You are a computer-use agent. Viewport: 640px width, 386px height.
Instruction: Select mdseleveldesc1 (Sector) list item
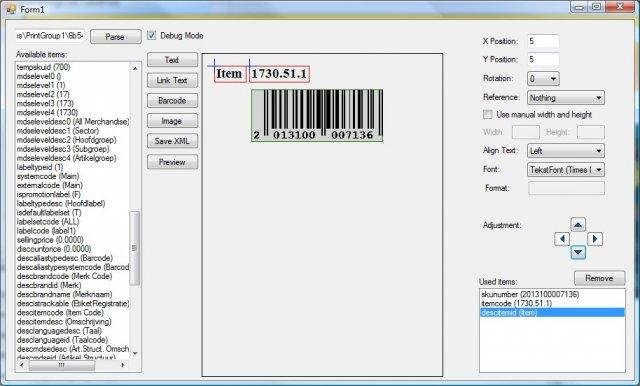coord(73,131)
